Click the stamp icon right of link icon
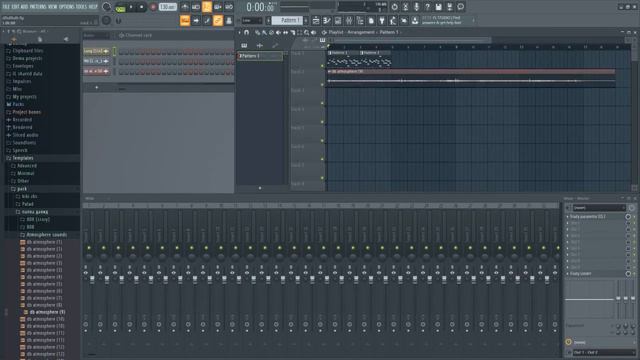This screenshot has height=360, width=640. pos(229,20)
